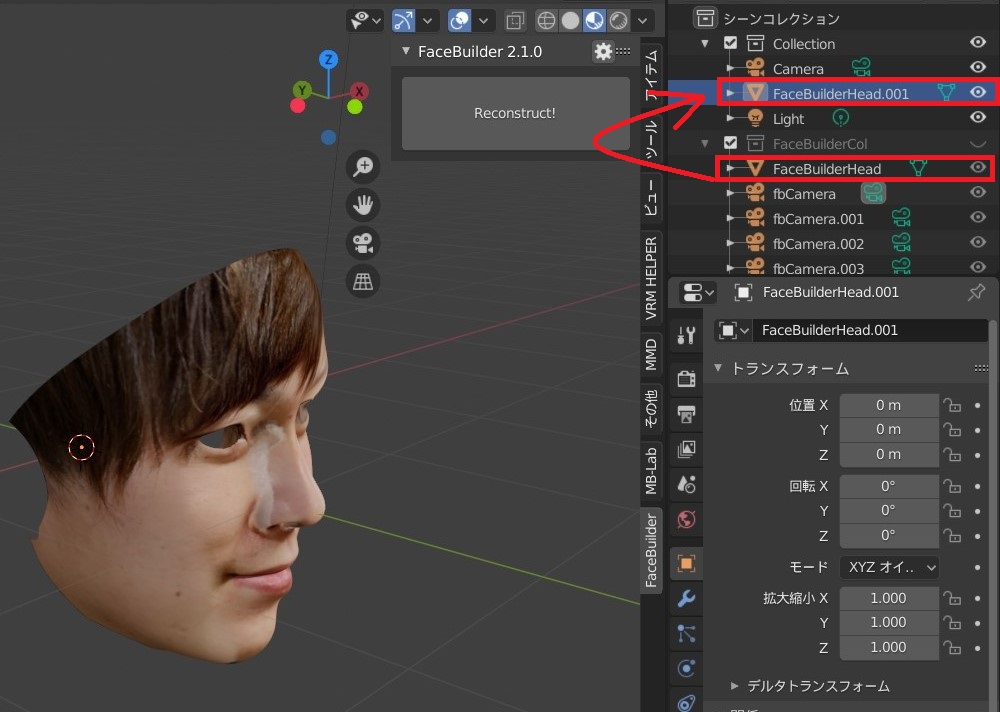Hide FaceBuilderHead.001 via its eye icon

click(x=978, y=92)
